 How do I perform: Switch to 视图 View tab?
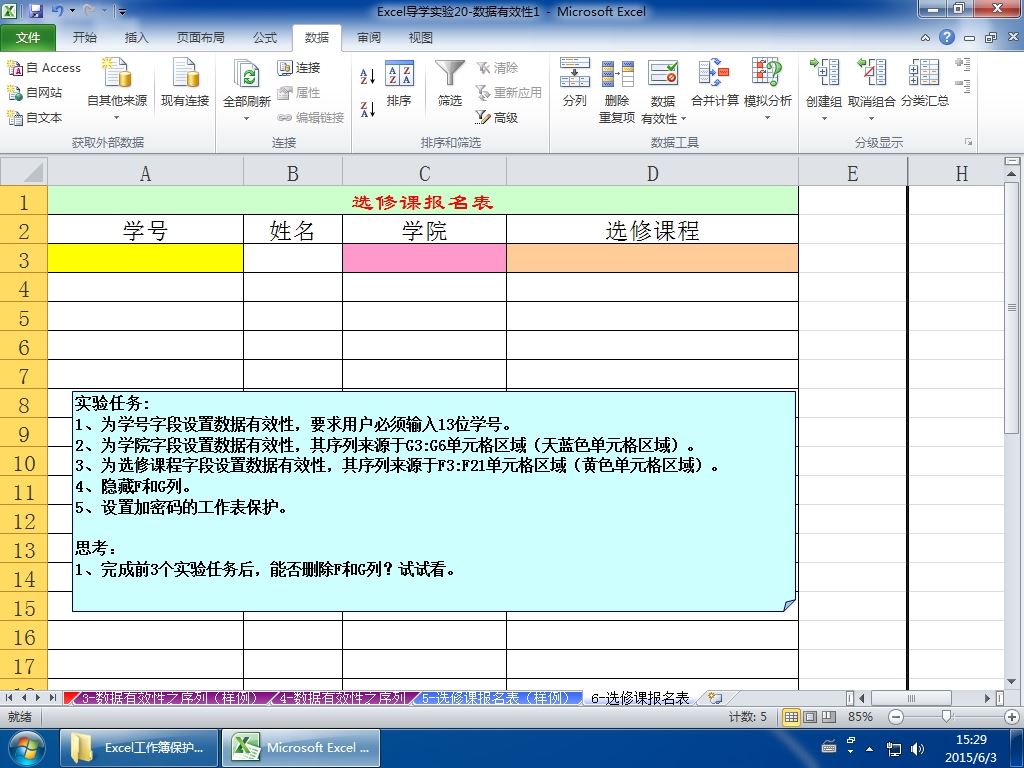421,38
